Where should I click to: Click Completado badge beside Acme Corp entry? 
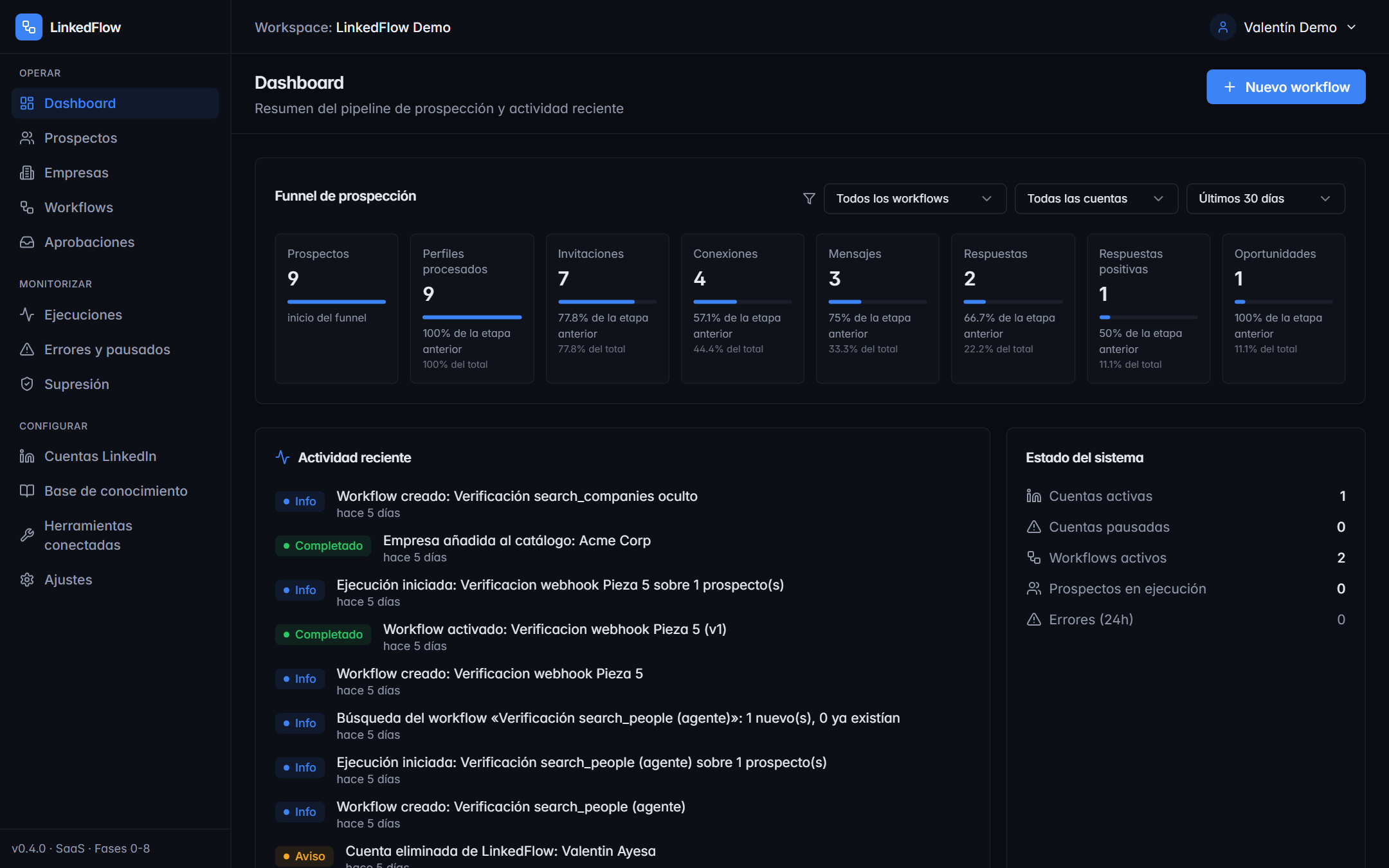point(323,546)
